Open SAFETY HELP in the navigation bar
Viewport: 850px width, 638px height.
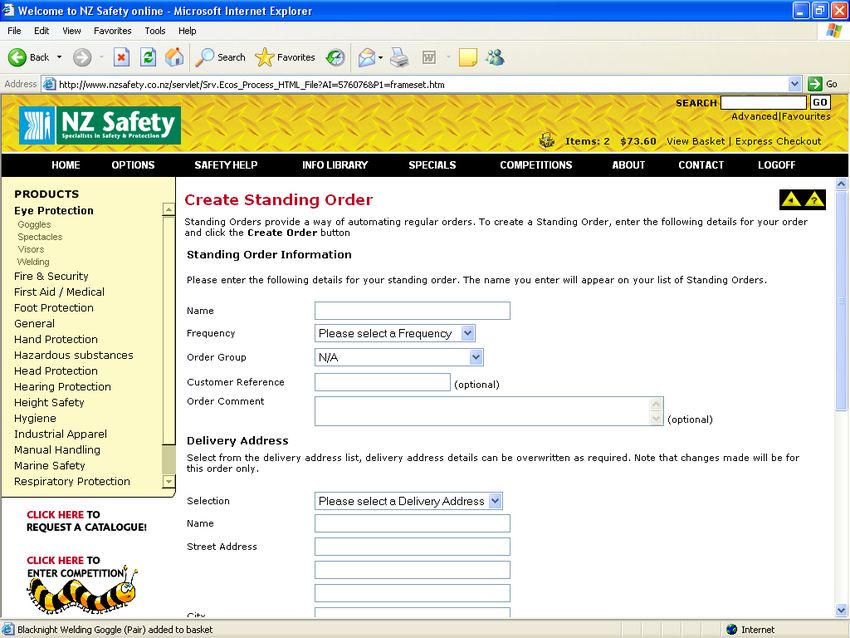[x=226, y=165]
